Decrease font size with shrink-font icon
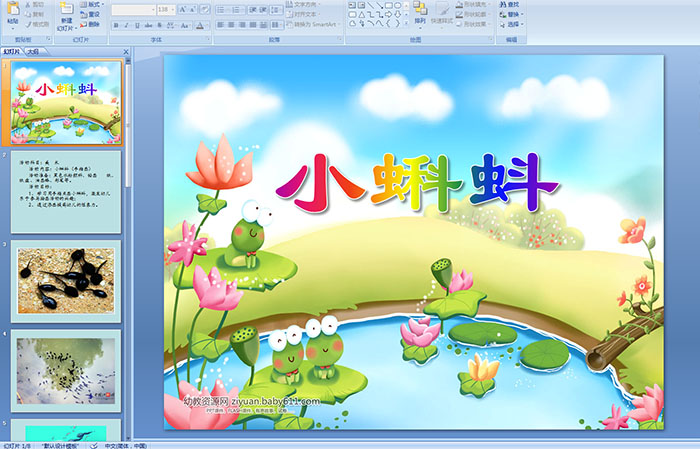Screen dimensions: 700x449 pos(192,9)
